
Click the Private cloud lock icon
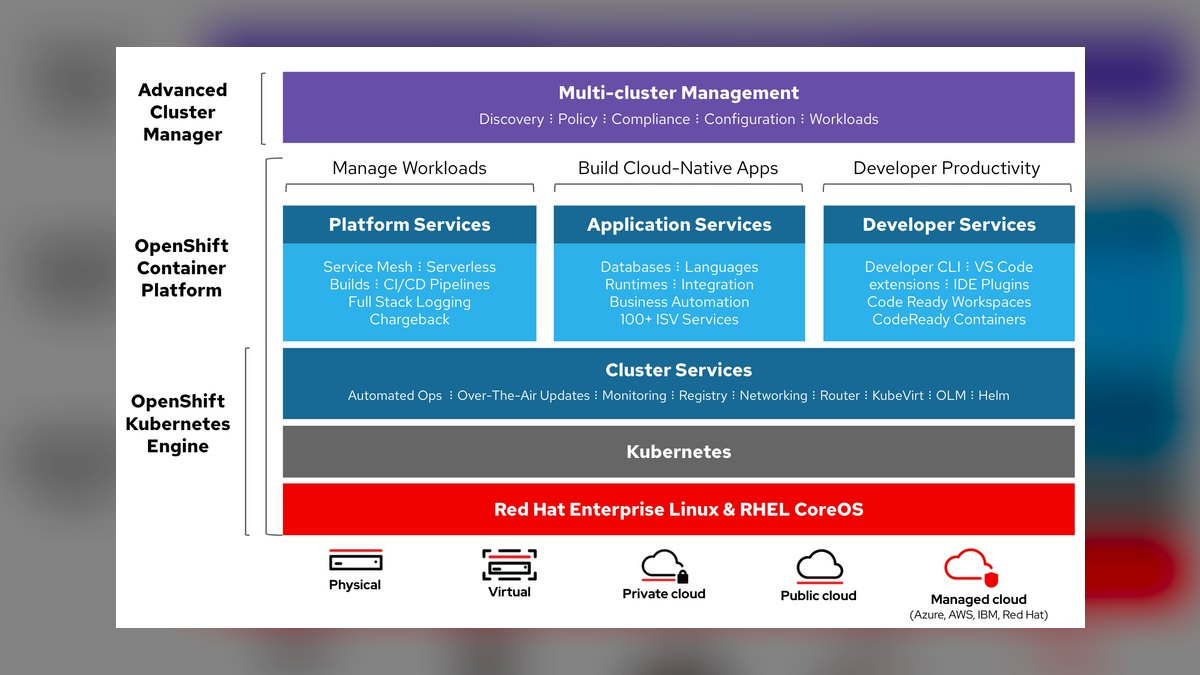point(683,577)
